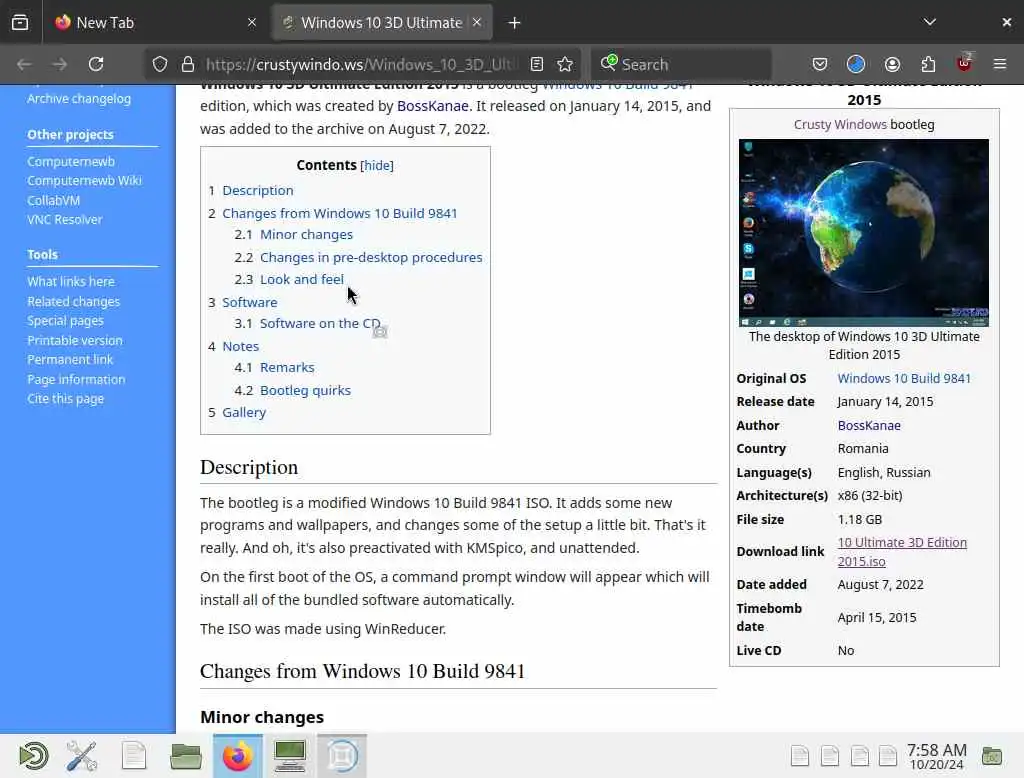1024x778 pixels.
Task: Open the computer monitor taskbar icon
Action: click(290, 756)
